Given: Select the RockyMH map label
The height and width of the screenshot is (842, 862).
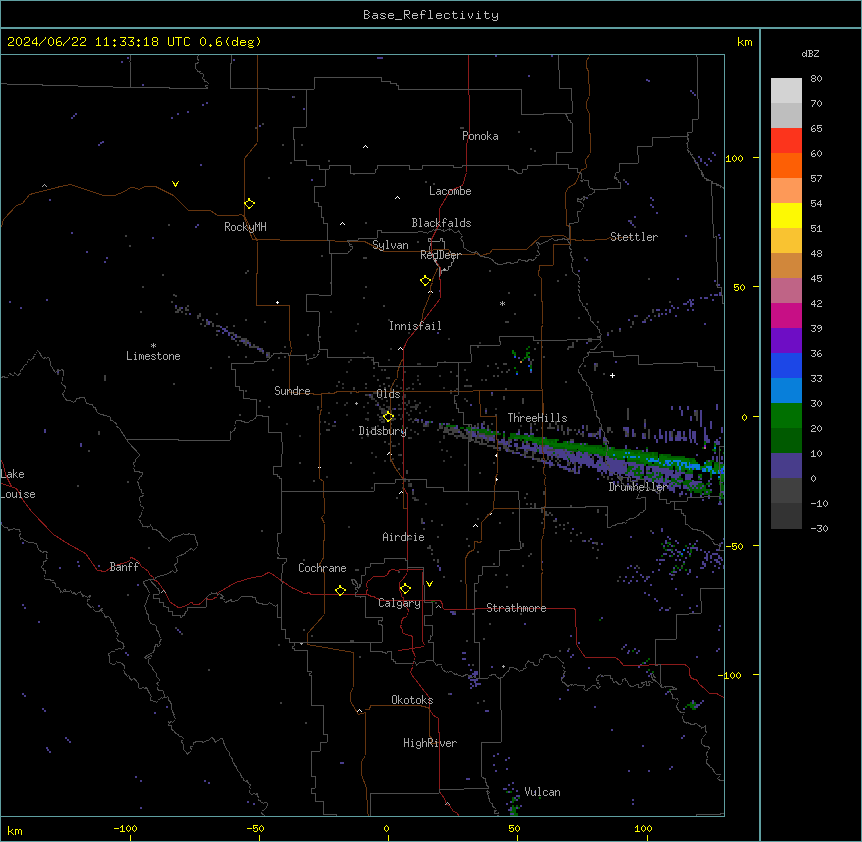Looking at the screenshot, I should coord(245,227).
